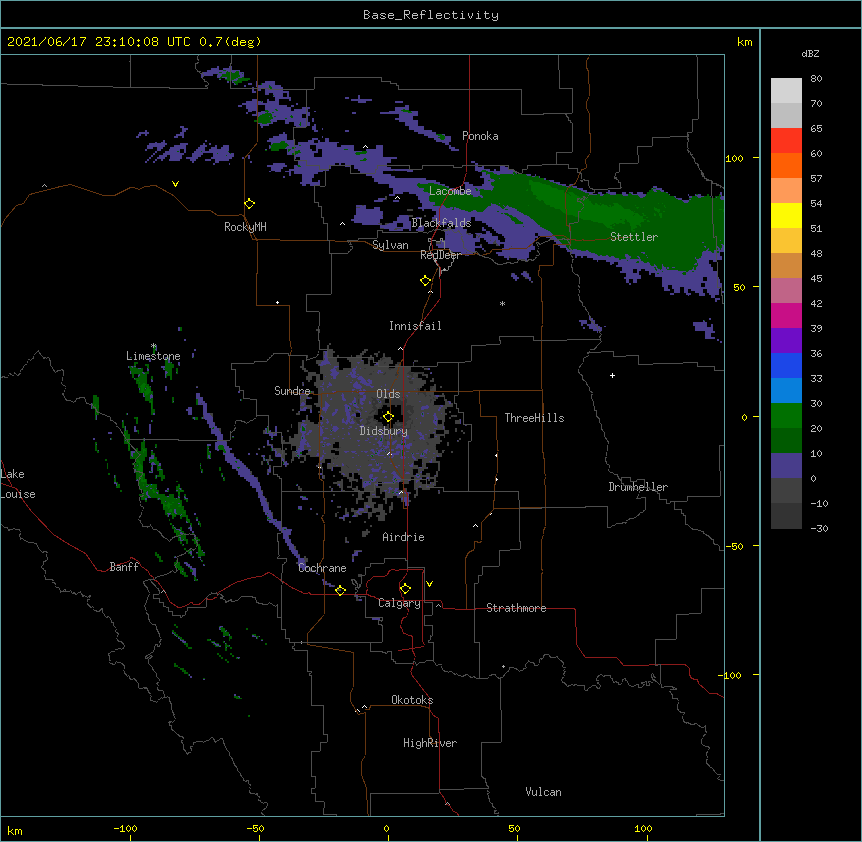Pick the light blue 33–30 dBZ swatch
The height and width of the screenshot is (842, 862).
[x=786, y=391]
